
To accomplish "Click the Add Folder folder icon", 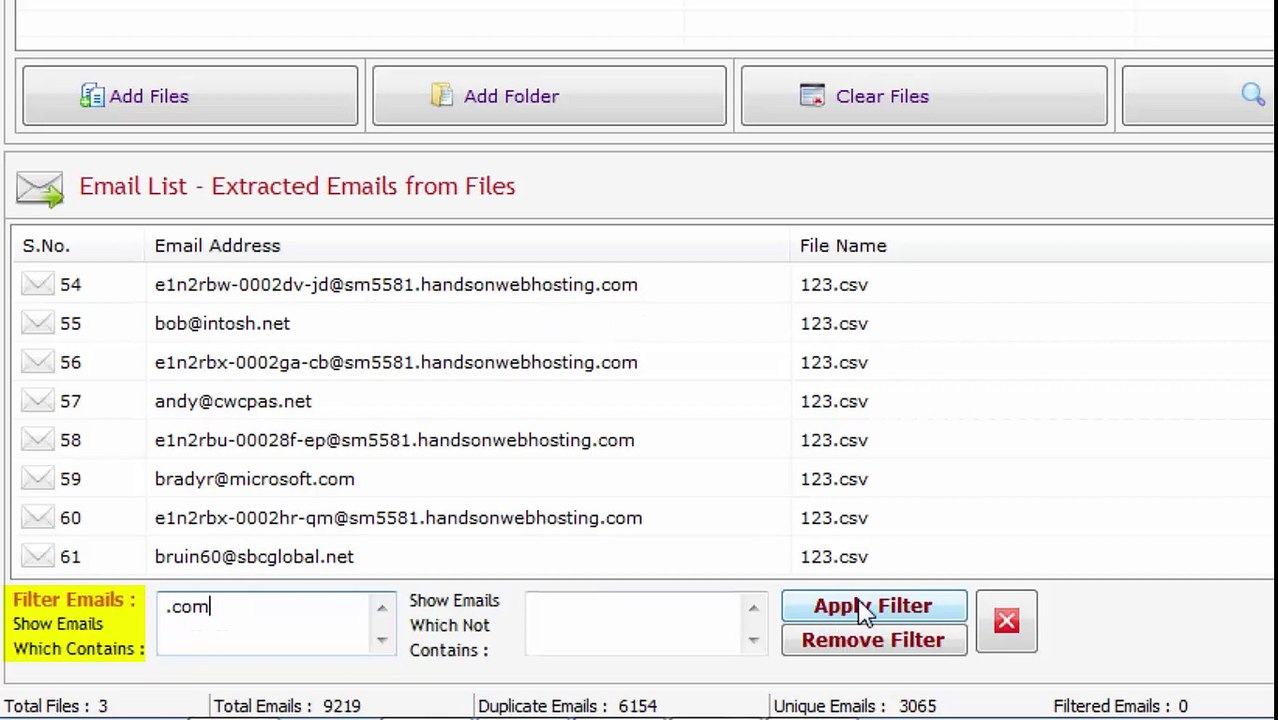I will point(442,96).
